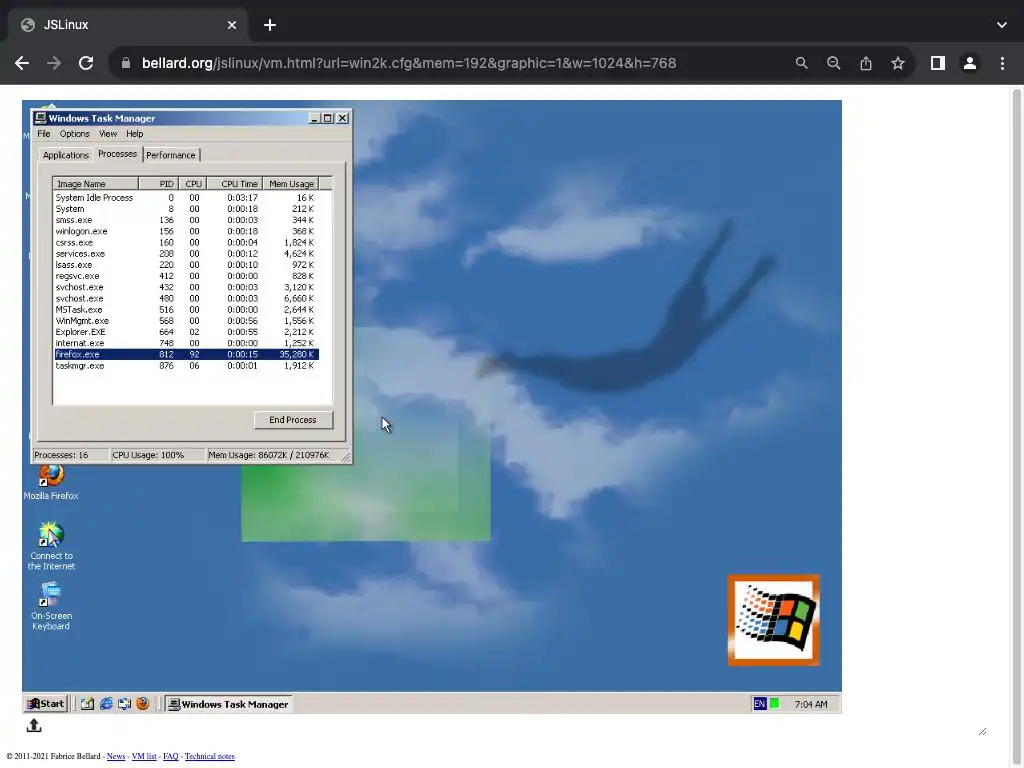Open the Windows Start menu

46,703
